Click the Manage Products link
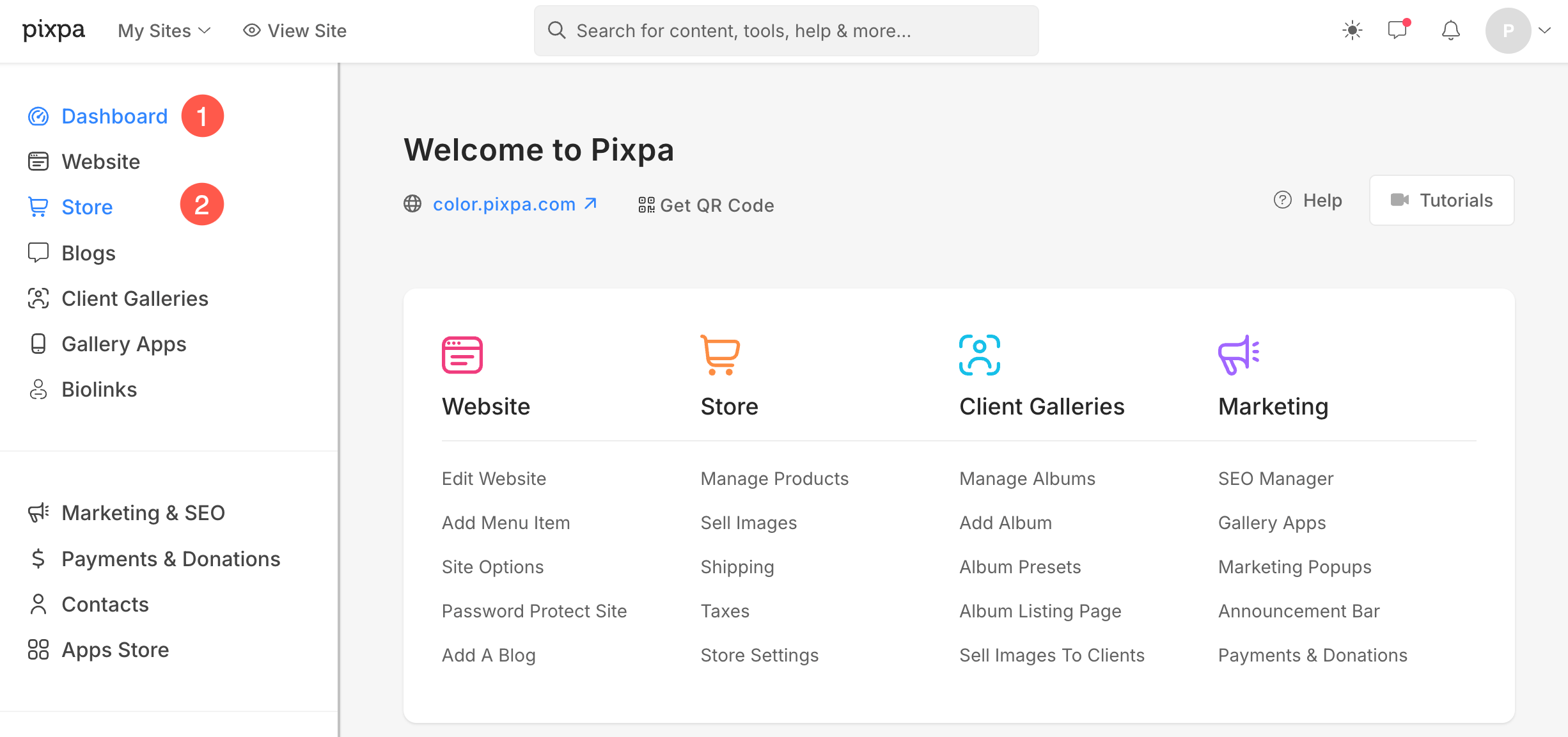1568x737 pixels. click(774, 479)
